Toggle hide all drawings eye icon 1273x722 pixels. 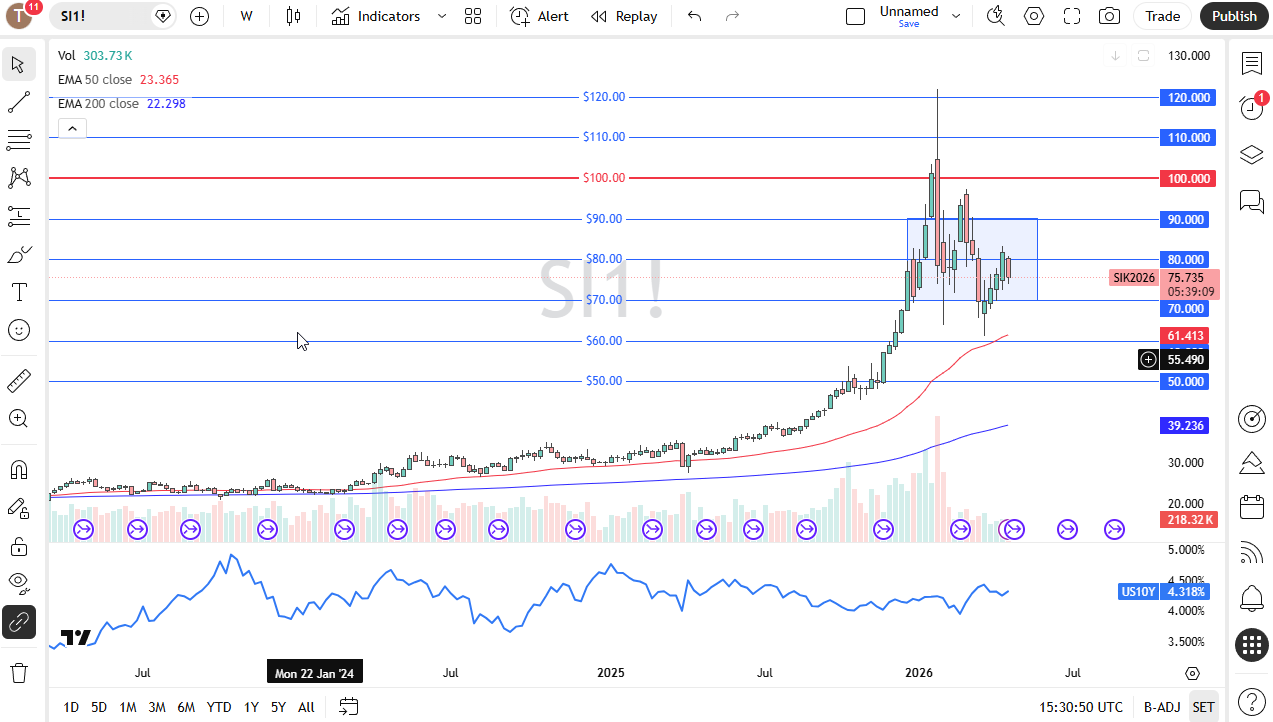(18, 581)
